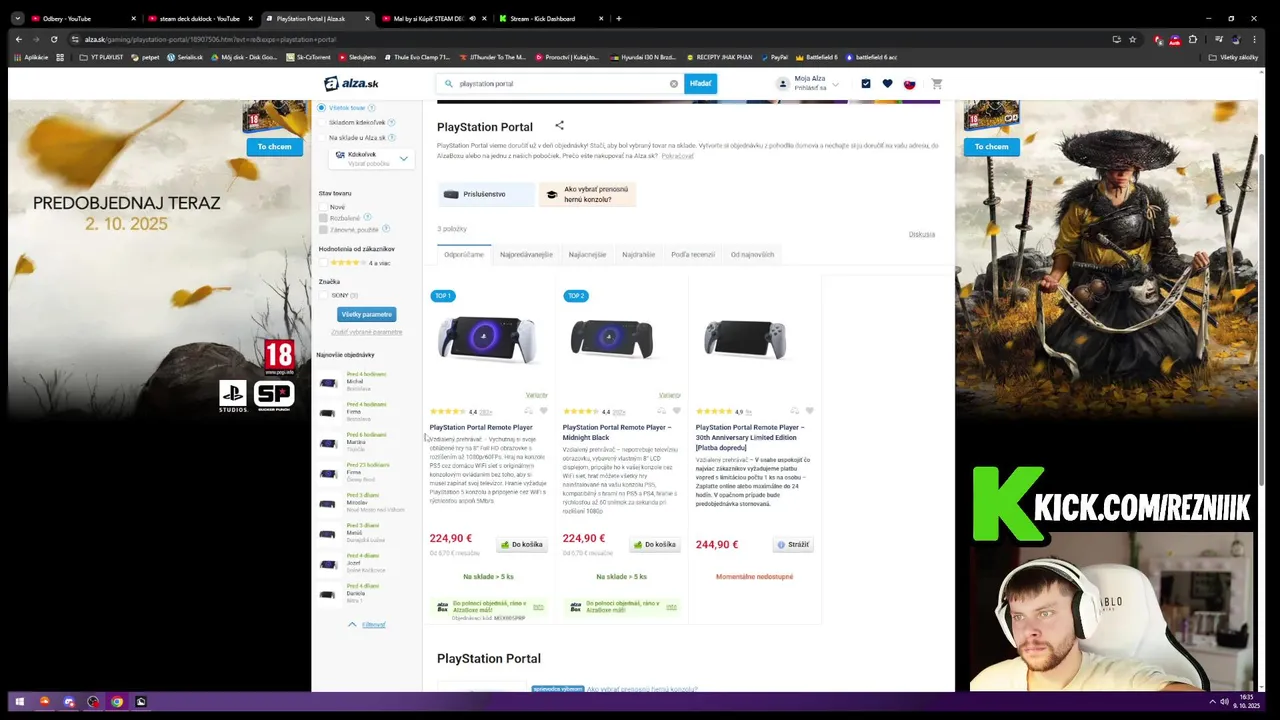Add the 30th Anniversary edition to favorites
1280x720 pixels.
tap(809, 411)
